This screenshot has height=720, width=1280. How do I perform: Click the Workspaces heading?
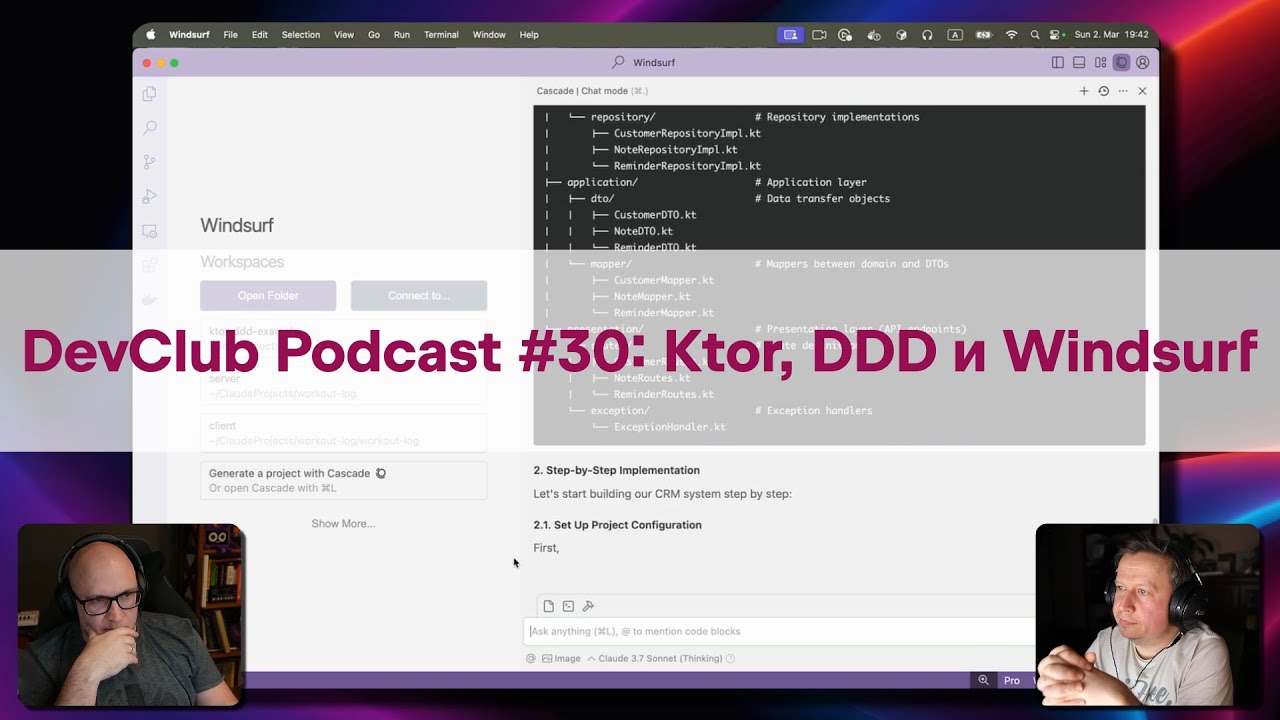(x=242, y=262)
